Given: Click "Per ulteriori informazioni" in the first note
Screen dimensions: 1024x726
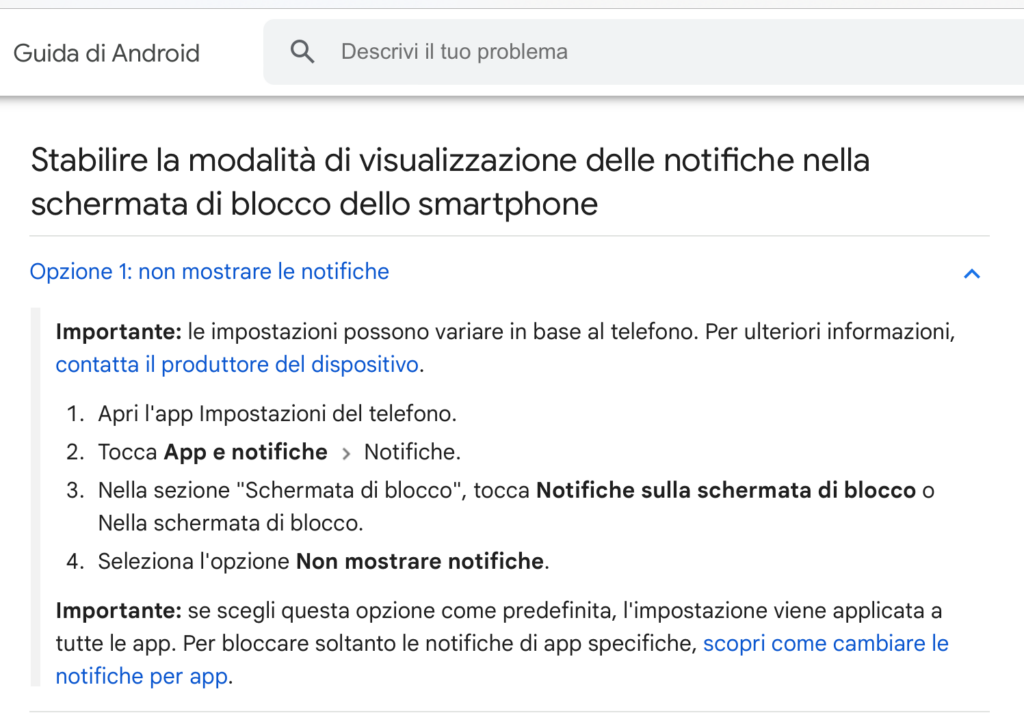Looking at the screenshot, I should point(829,332).
